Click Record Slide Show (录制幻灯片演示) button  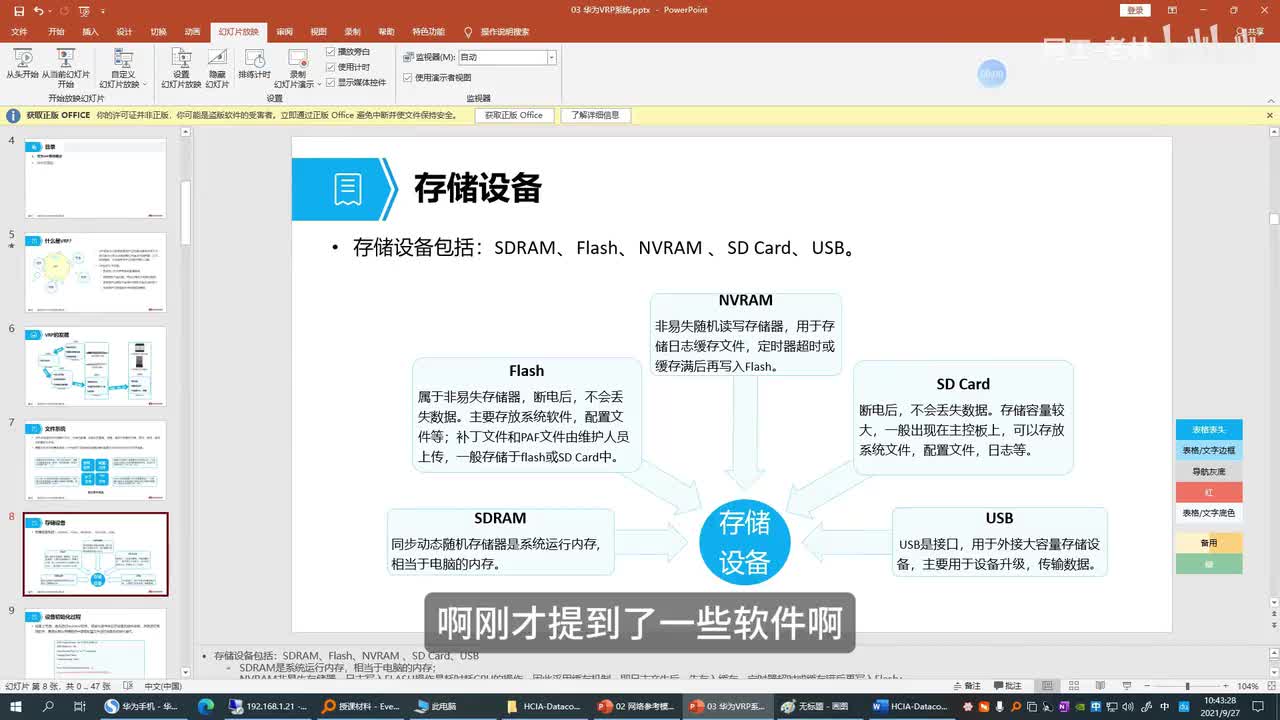click(x=297, y=68)
